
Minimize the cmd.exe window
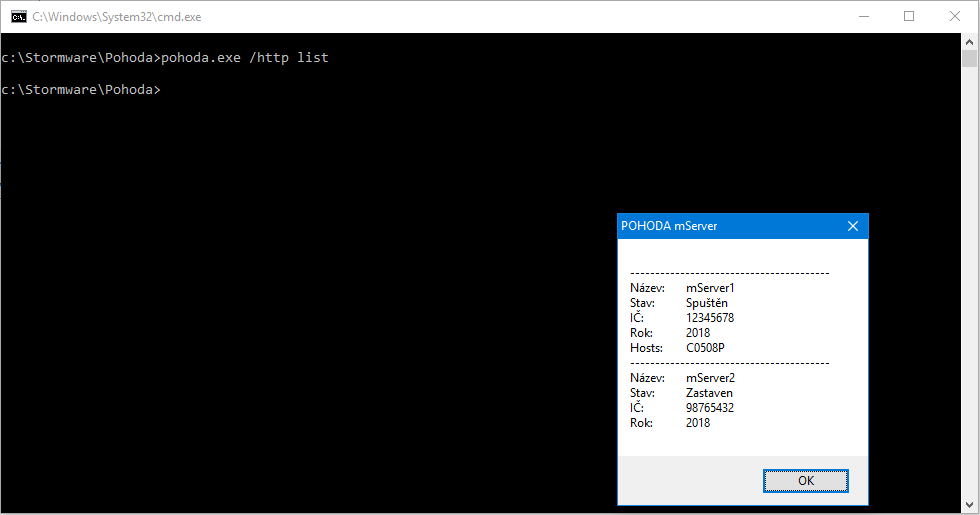tap(864, 16)
